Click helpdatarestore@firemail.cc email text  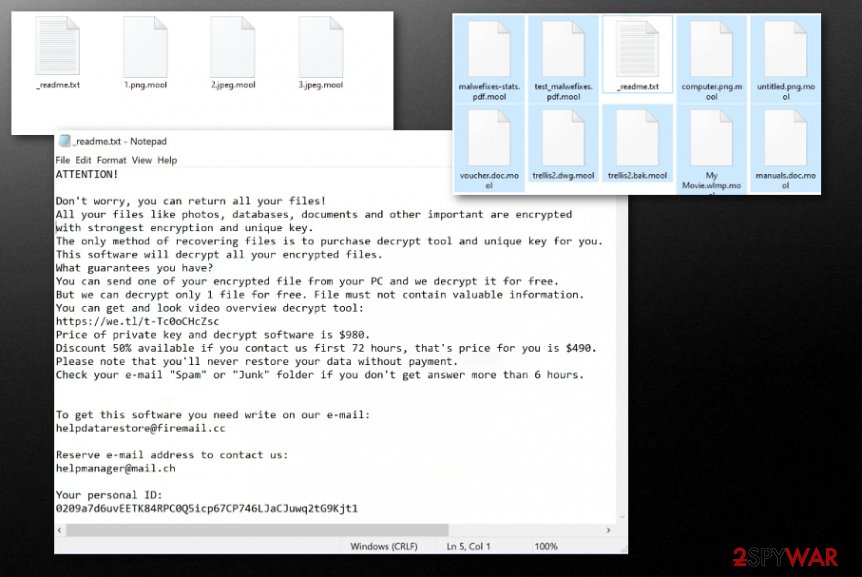(x=140, y=428)
